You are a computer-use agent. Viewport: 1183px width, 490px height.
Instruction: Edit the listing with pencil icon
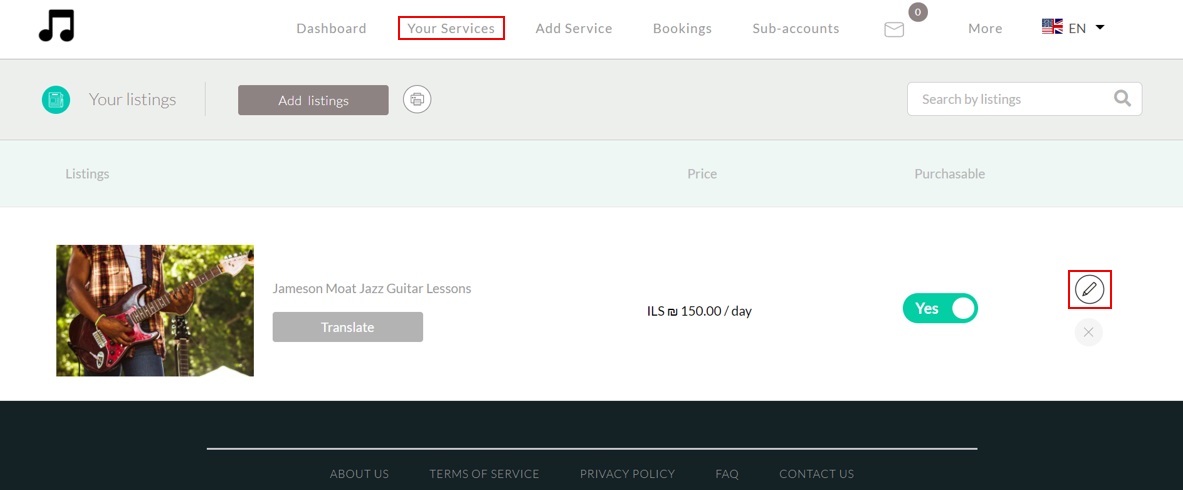click(x=1089, y=290)
